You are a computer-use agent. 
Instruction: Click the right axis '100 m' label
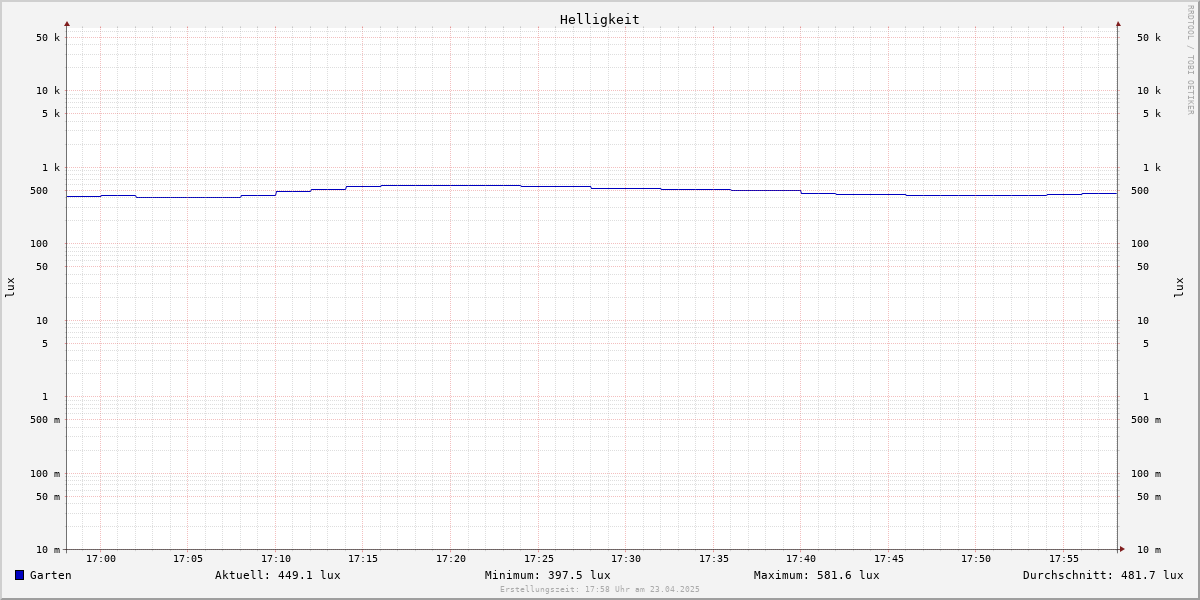tap(1146, 474)
